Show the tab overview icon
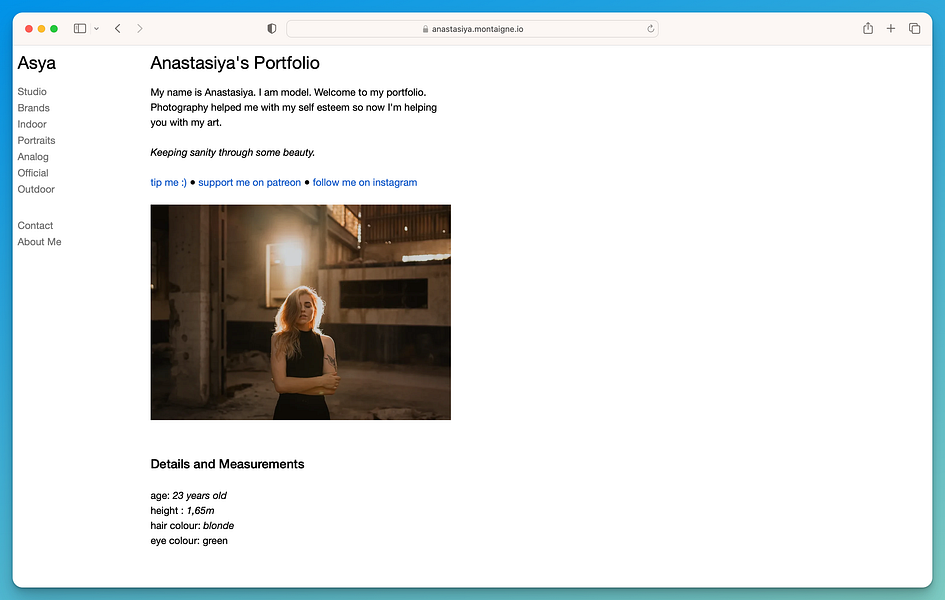Image resolution: width=945 pixels, height=600 pixels. coord(914,28)
